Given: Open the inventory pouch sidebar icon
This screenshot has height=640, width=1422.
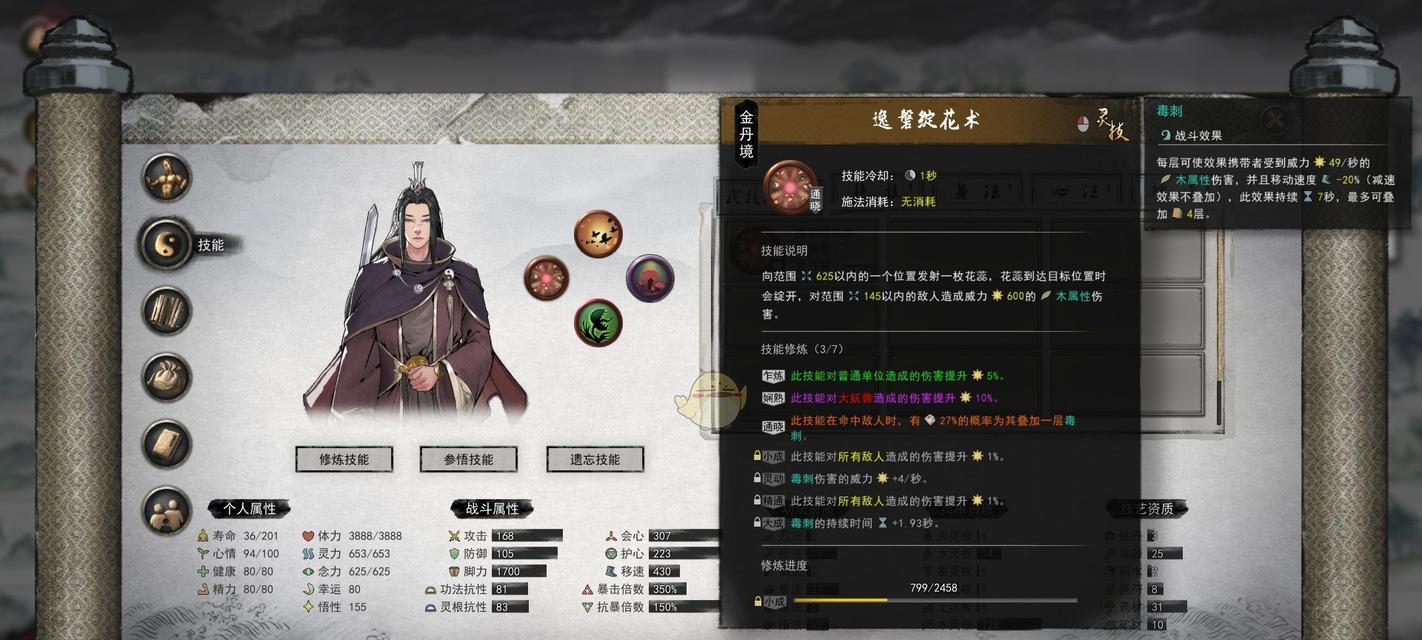Looking at the screenshot, I should click(x=166, y=377).
